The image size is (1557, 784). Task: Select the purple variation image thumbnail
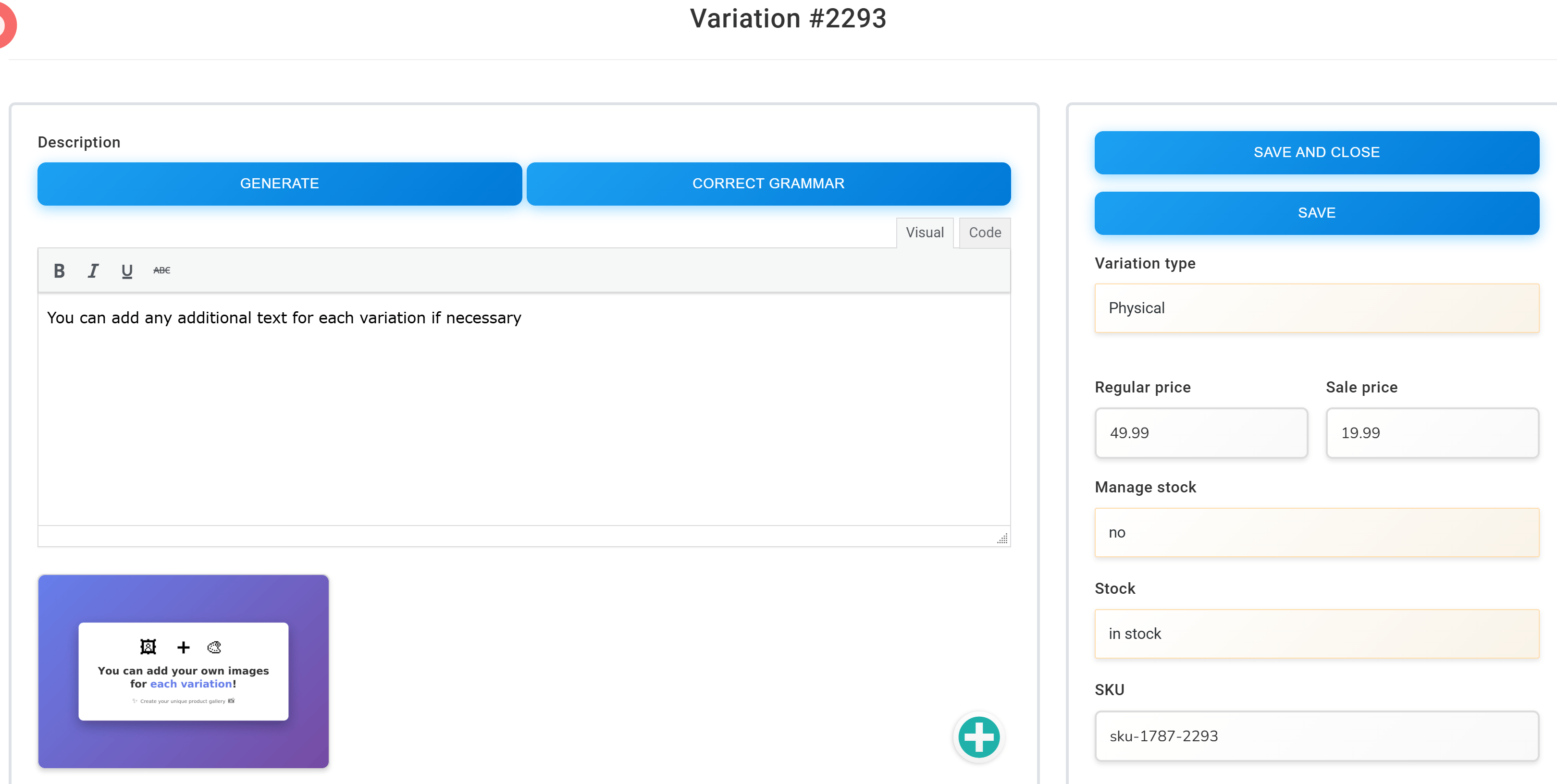point(183,671)
